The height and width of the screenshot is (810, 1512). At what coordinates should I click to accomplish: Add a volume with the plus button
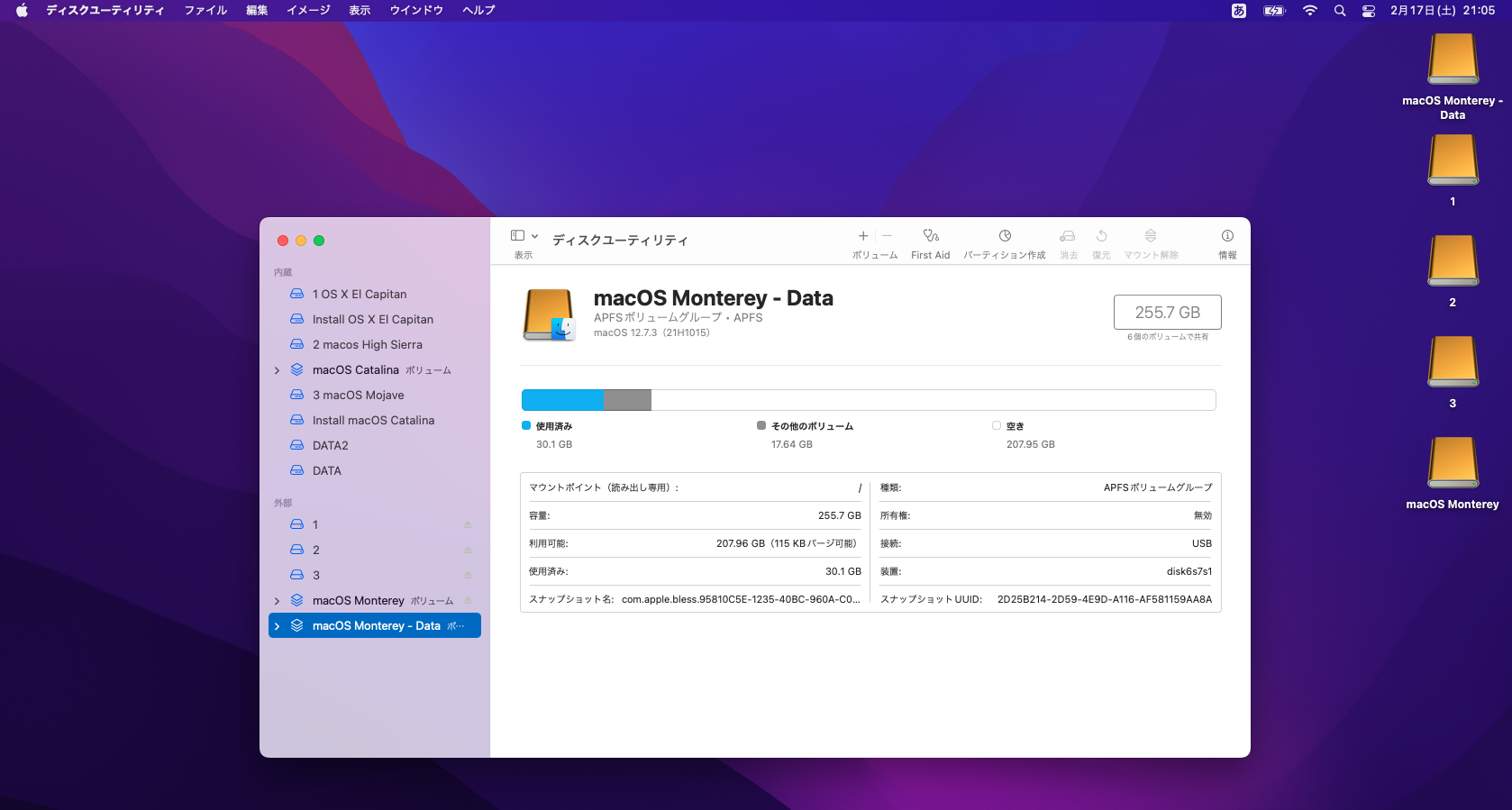click(x=863, y=236)
